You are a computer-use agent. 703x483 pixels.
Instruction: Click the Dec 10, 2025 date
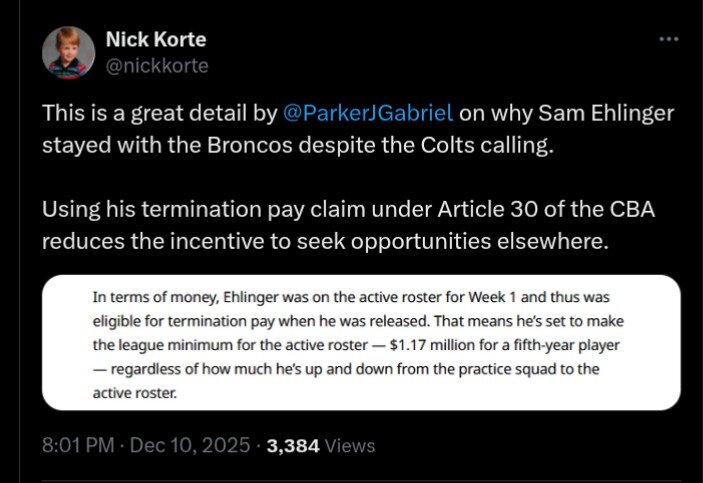click(x=191, y=446)
